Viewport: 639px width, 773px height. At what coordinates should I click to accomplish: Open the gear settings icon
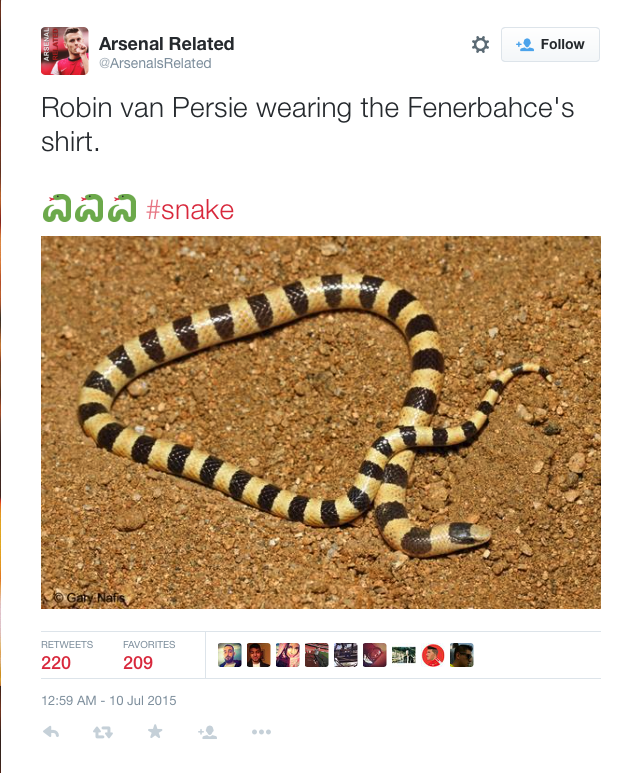(480, 44)
